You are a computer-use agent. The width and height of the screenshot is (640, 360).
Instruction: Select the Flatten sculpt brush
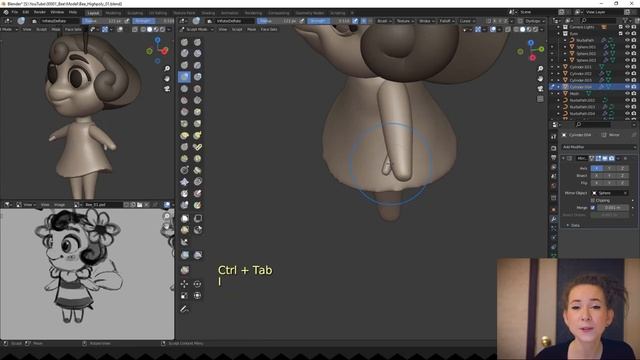click(184, 100)
